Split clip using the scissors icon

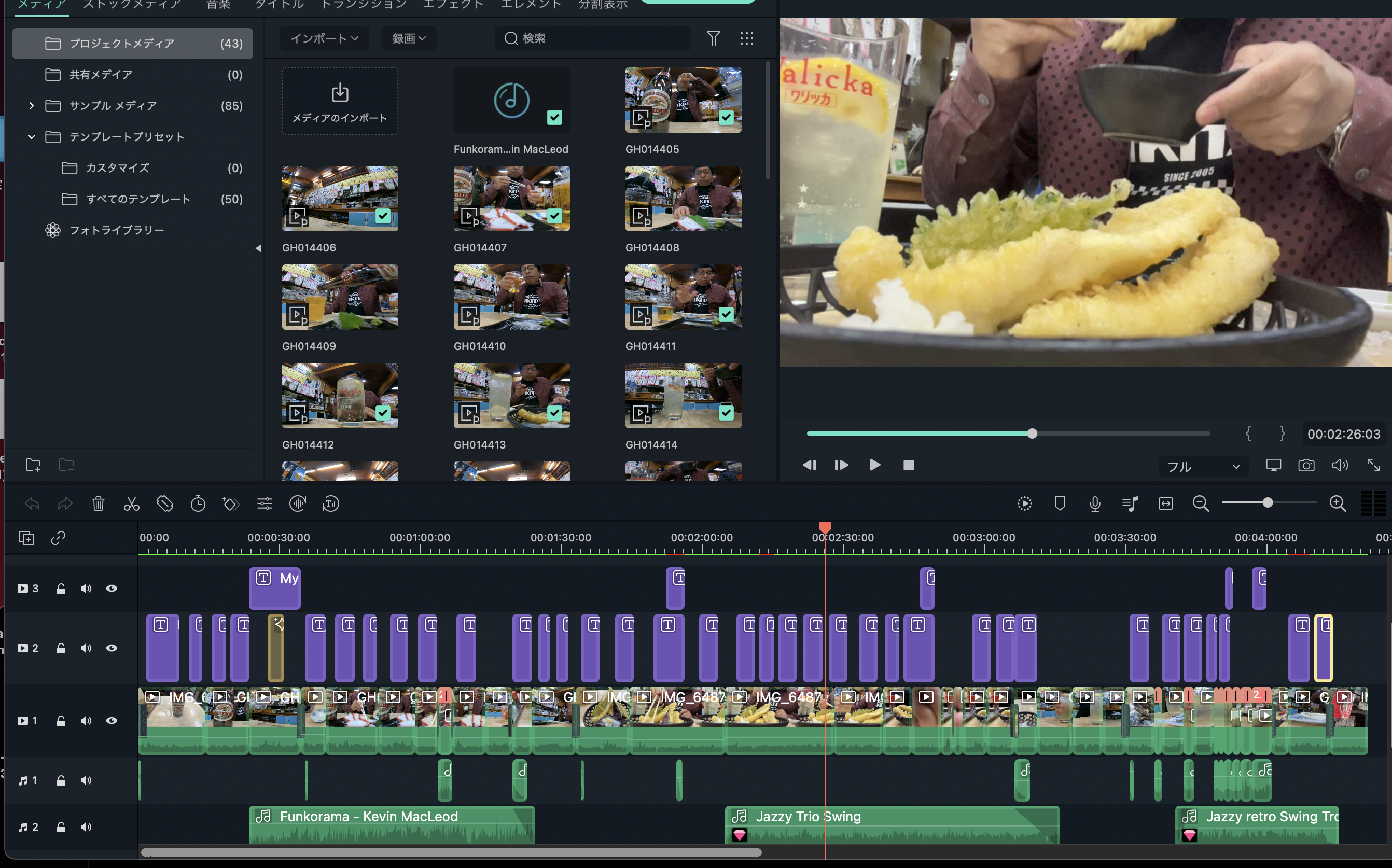131,504
